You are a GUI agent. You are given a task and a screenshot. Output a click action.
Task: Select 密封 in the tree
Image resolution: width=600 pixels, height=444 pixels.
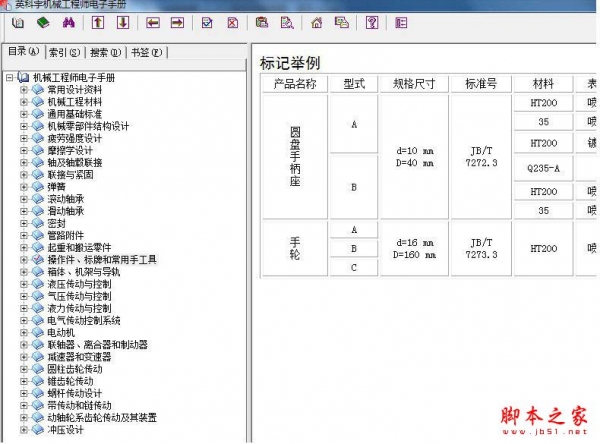[x=56, y=223]
